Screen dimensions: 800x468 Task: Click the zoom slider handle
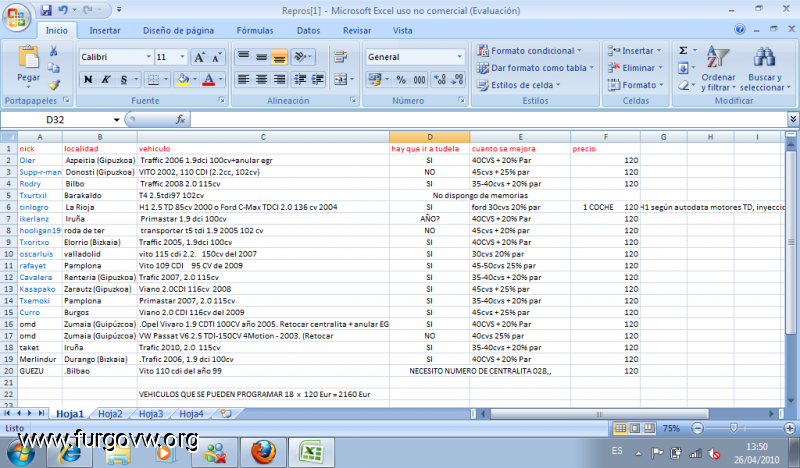[734, 428]
